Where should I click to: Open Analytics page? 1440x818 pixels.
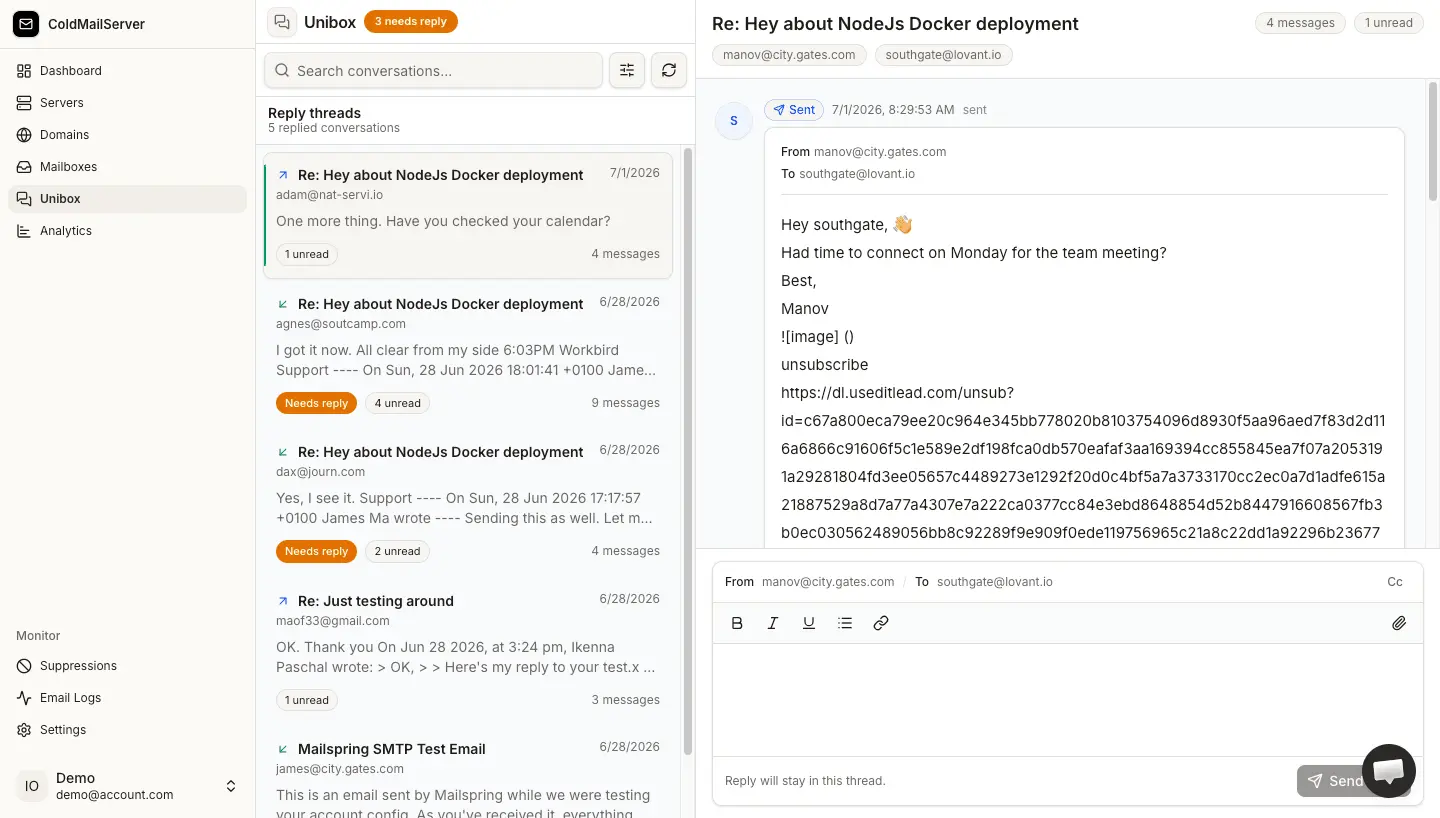(127, 231)
